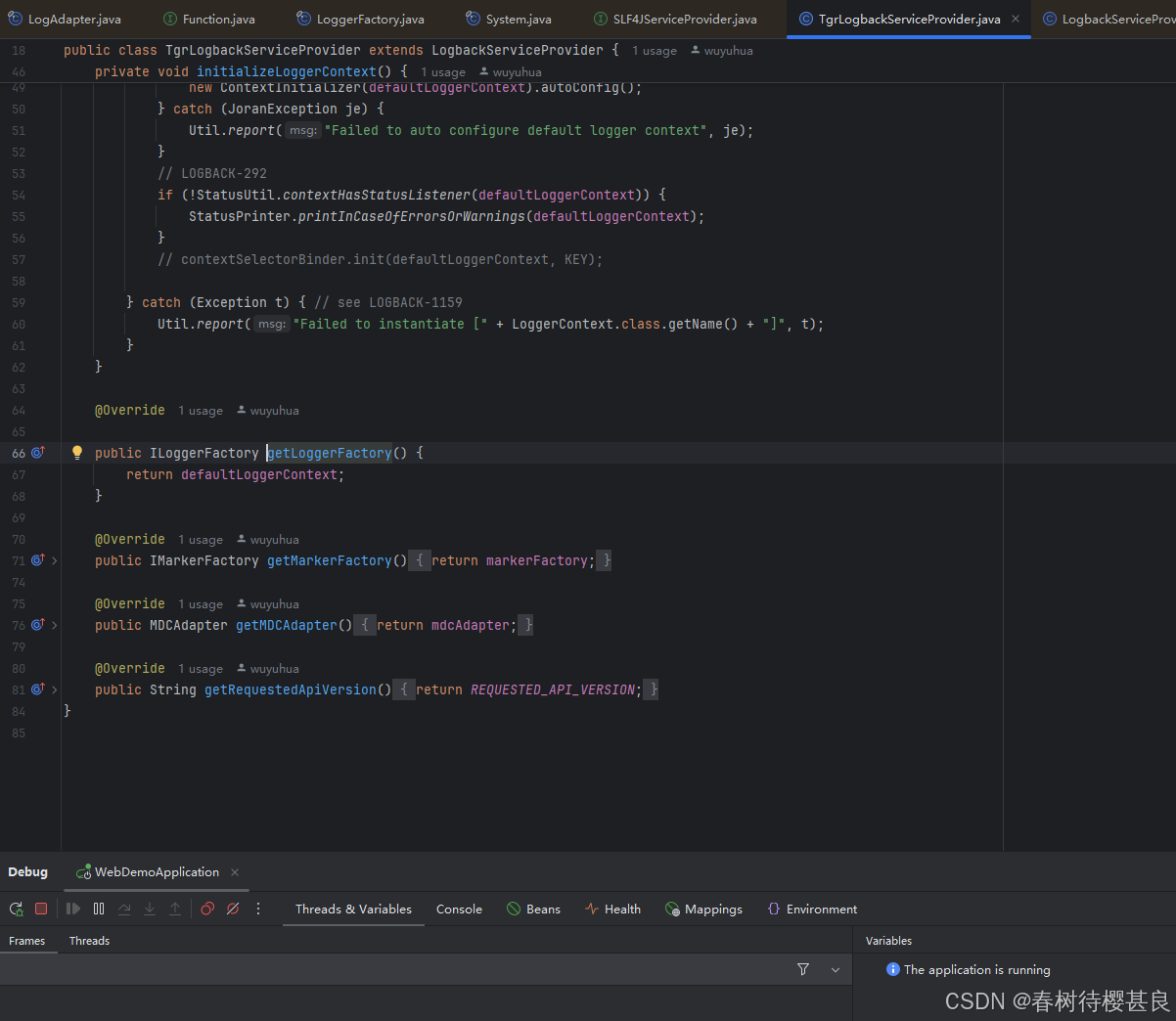Open the Environment tab
This screenshot has height=1021, width=1176.
[812, 909]
